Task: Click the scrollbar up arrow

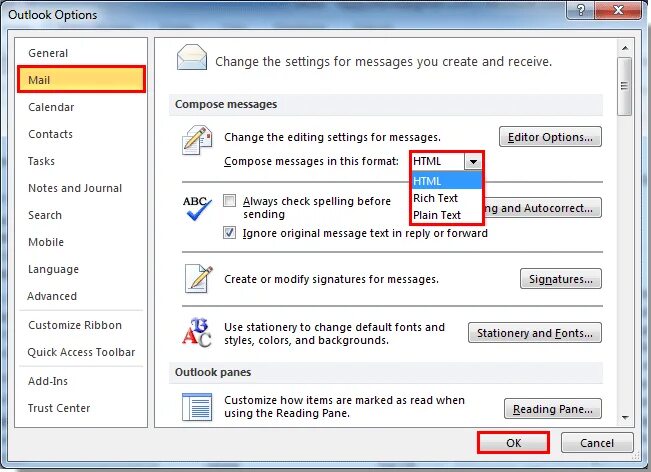Action: [x=625, y=48]
